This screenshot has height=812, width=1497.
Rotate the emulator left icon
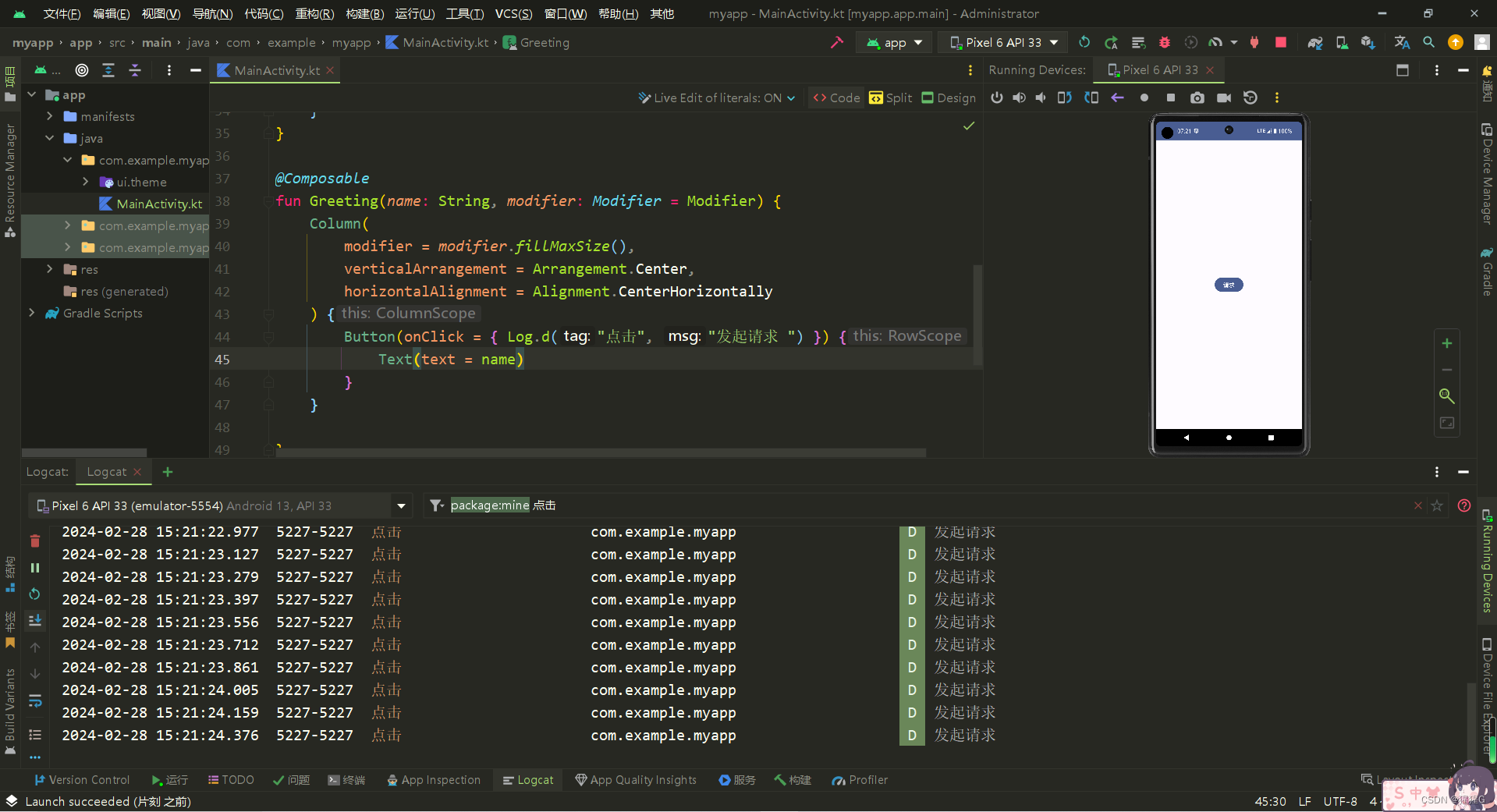point(1065,98)
